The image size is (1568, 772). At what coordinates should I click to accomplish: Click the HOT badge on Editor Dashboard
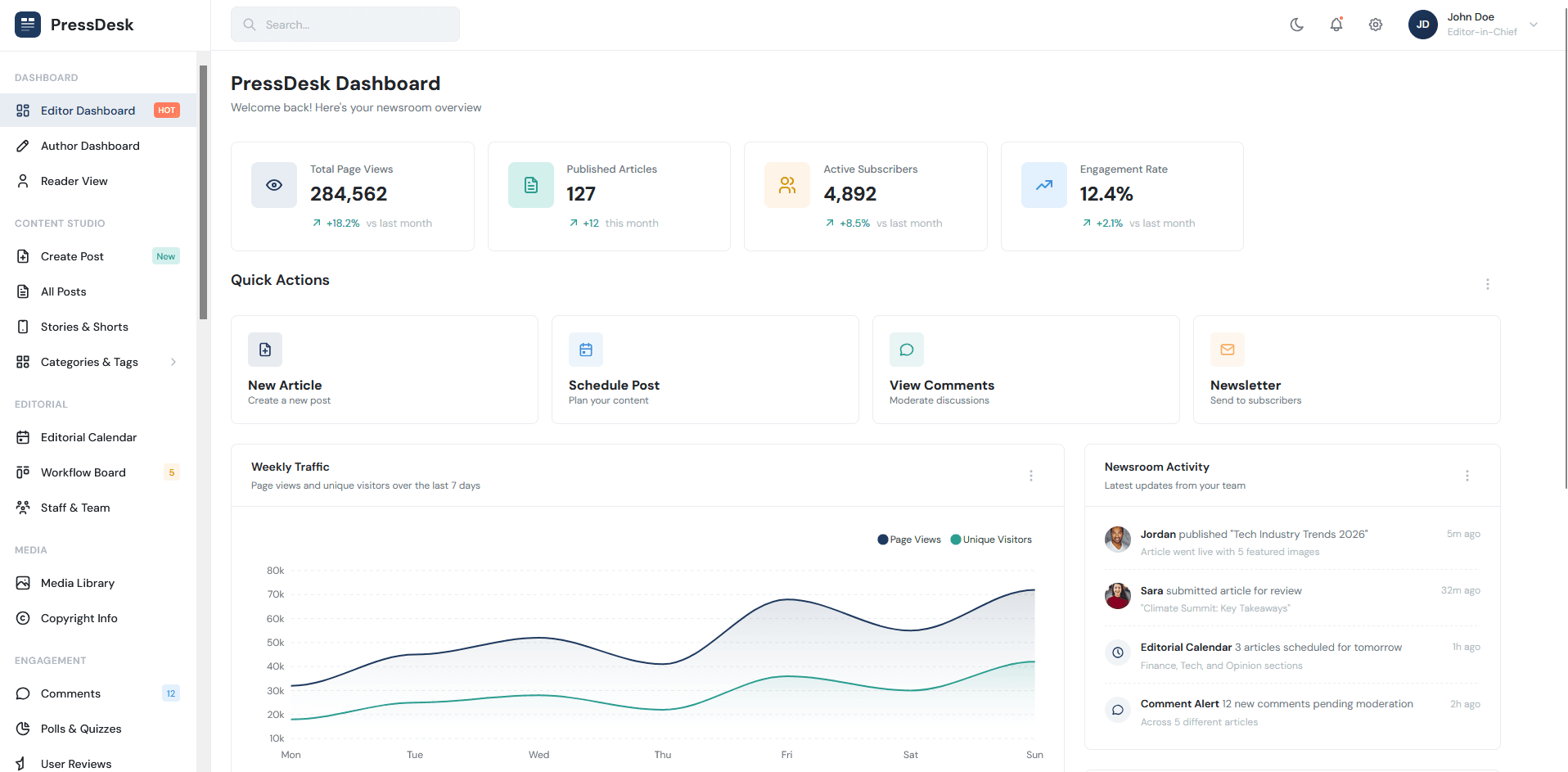167,111
